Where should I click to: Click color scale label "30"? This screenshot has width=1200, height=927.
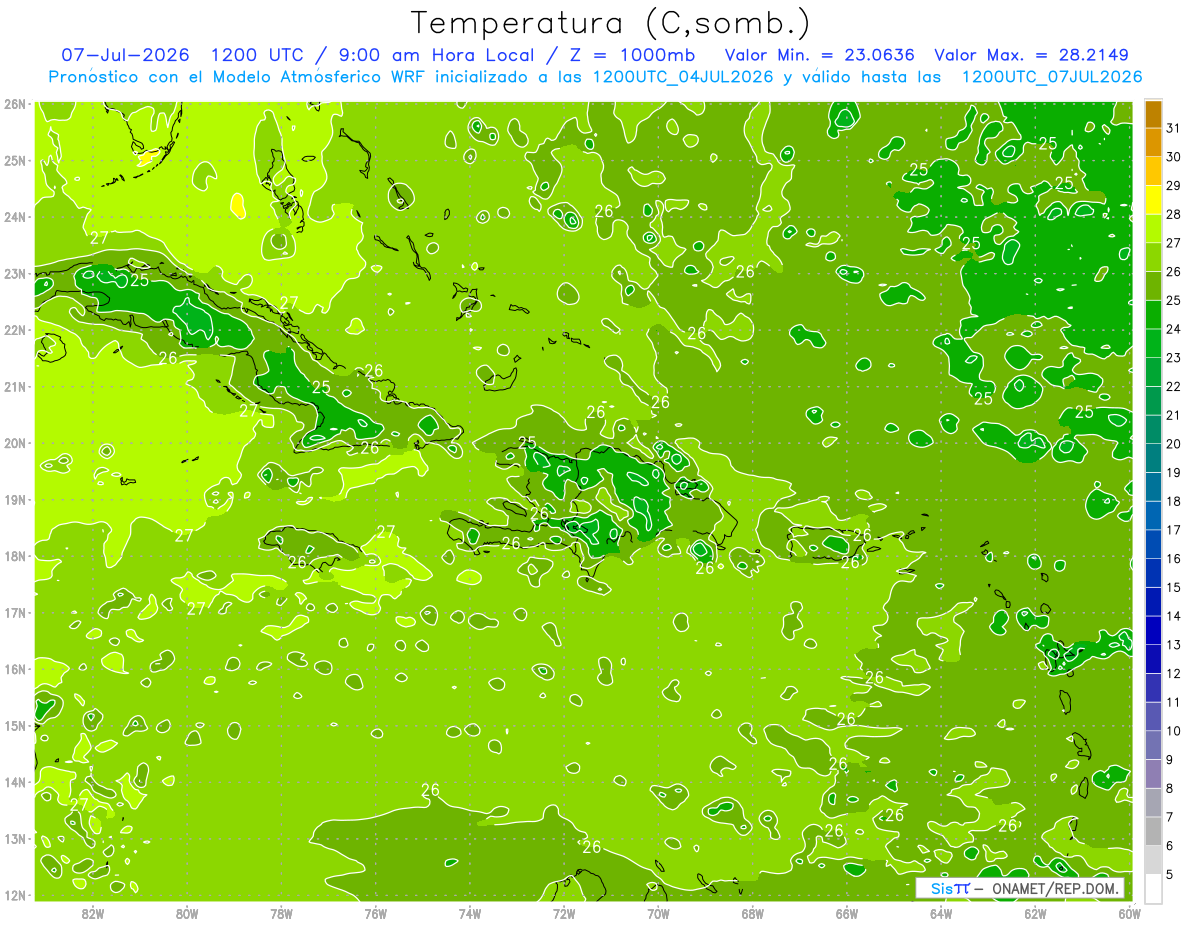1174,157
